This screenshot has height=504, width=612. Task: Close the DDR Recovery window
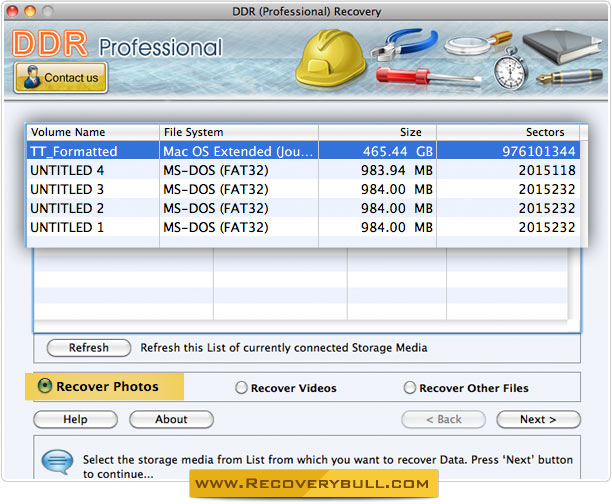pos(12,11)
